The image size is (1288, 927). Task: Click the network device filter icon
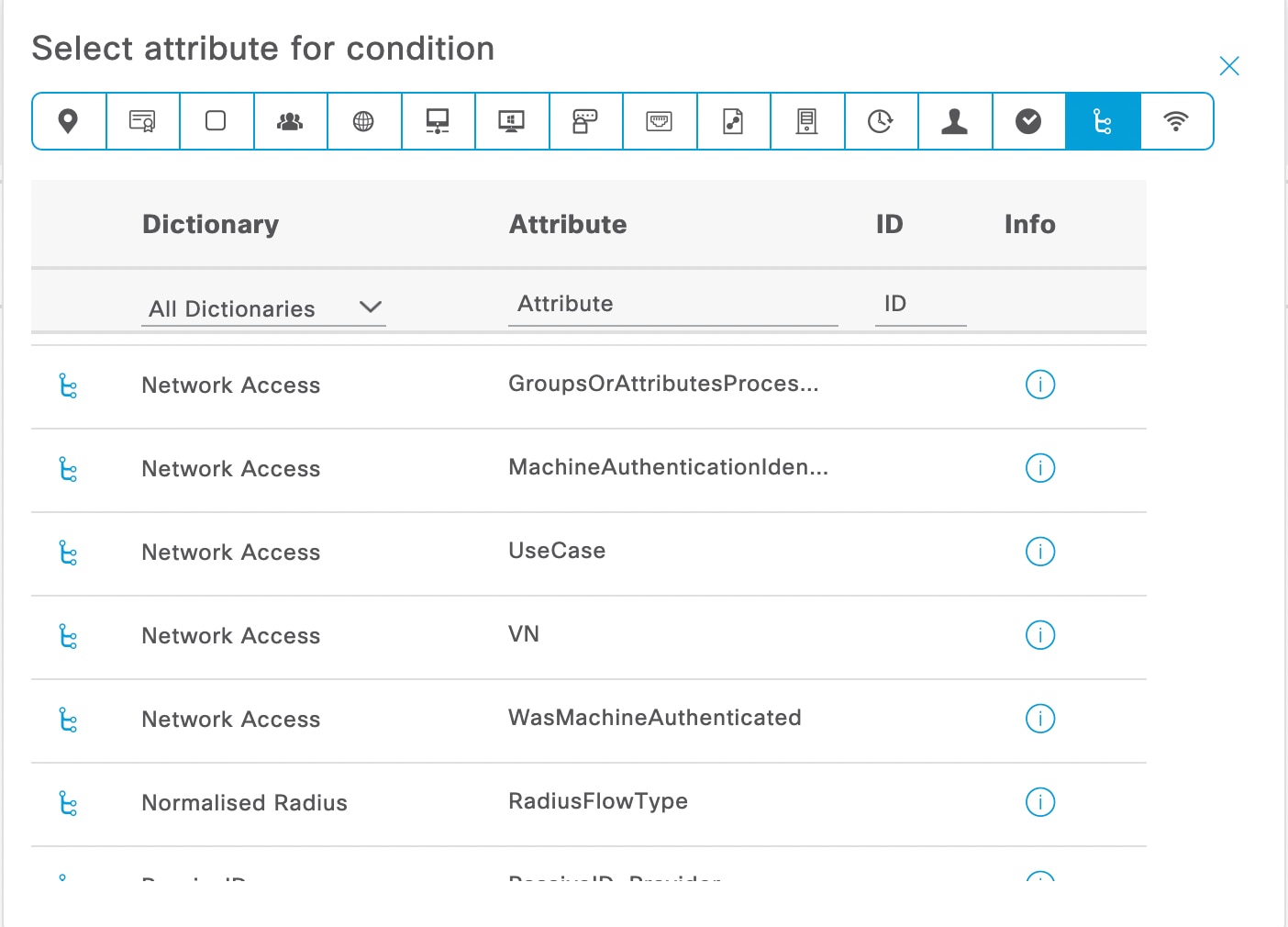(x=438, y=120)
